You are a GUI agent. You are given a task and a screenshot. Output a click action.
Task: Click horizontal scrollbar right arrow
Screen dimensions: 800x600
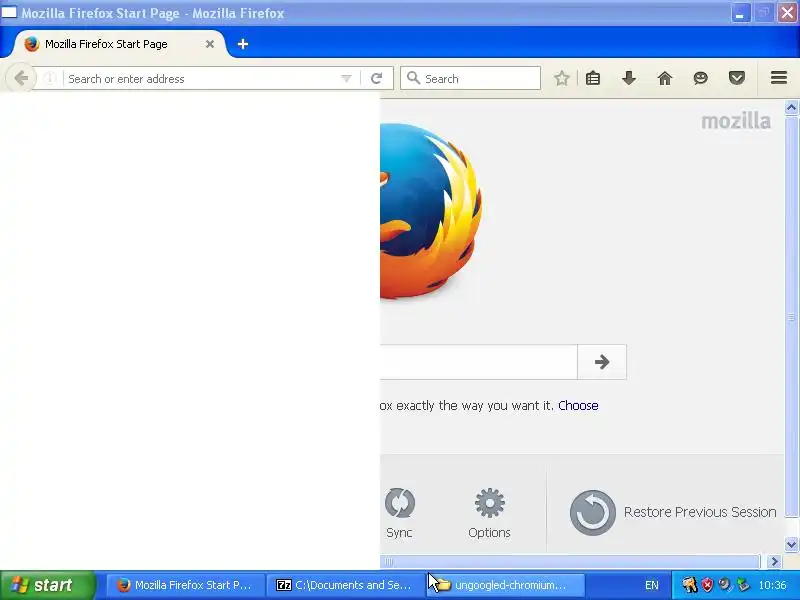click(774, 561)
